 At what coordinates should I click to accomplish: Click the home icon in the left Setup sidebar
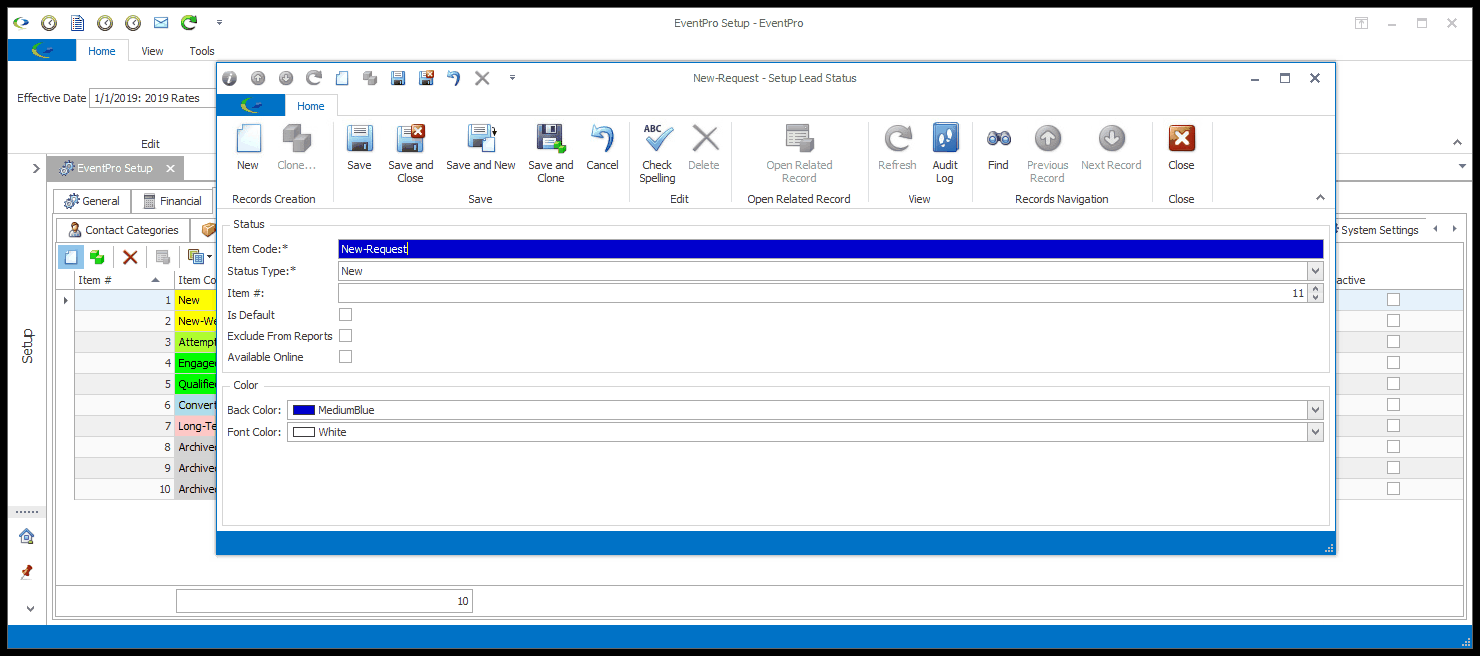tap(27, 536)
